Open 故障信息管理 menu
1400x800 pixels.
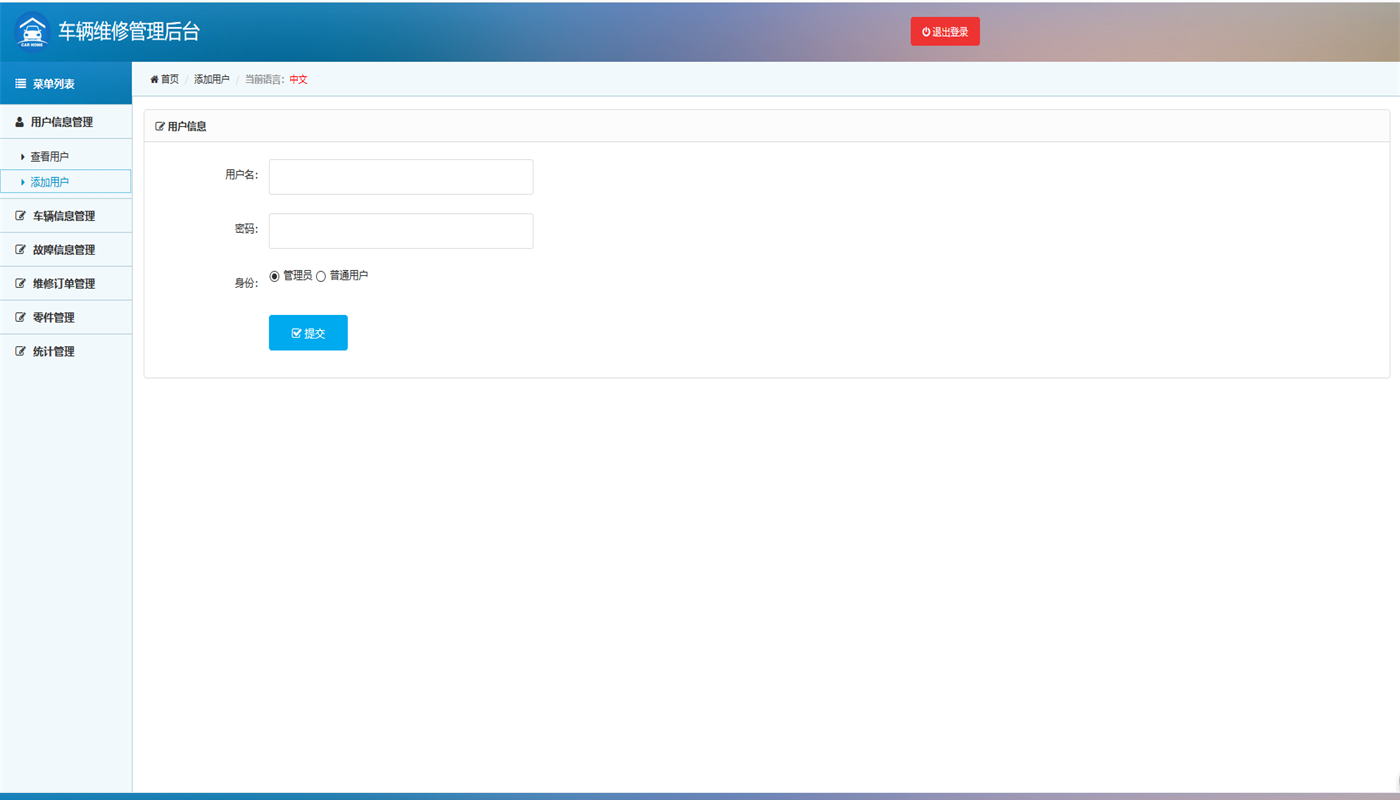pos(66,250)
